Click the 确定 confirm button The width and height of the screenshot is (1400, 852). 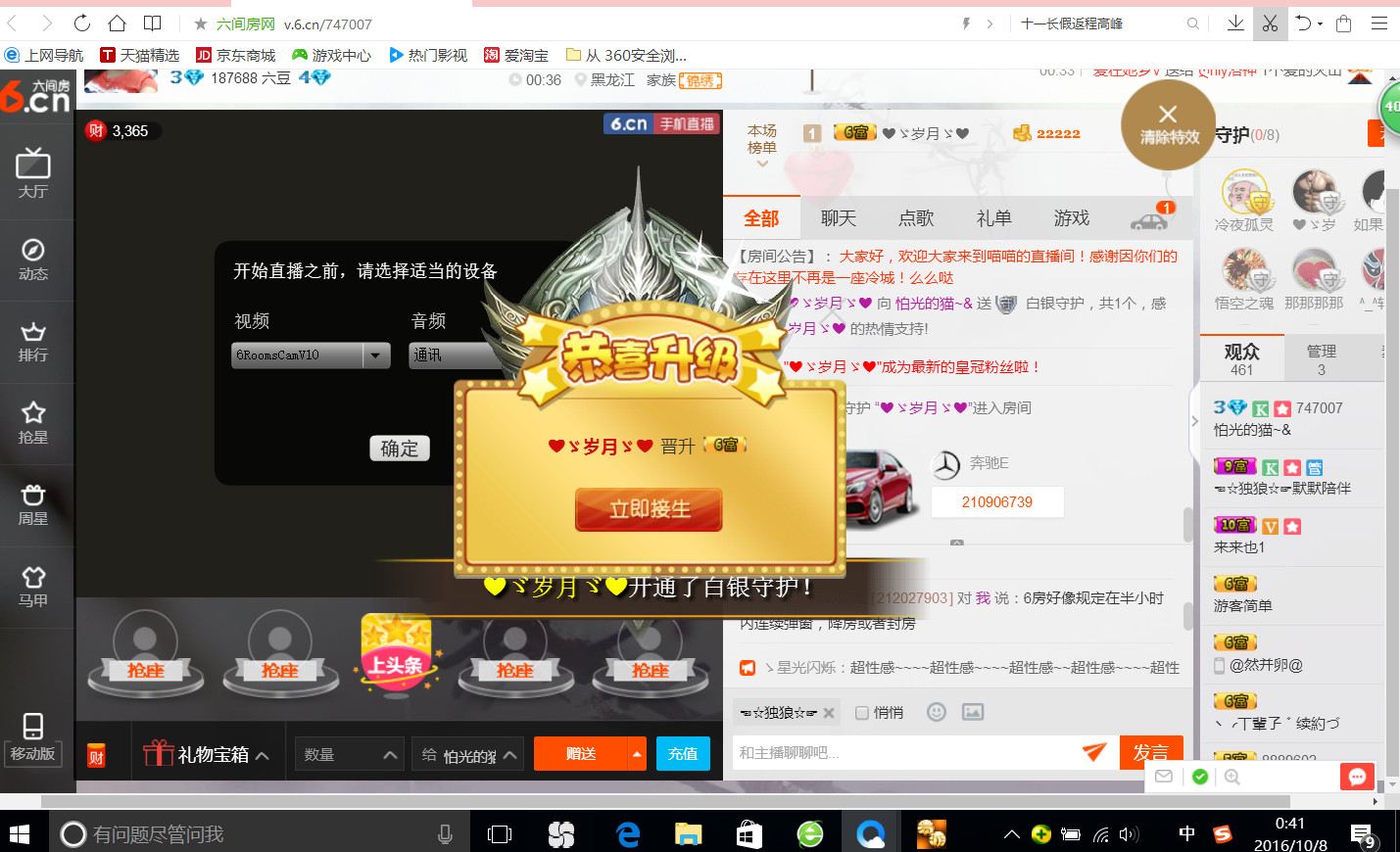[400, 449]
